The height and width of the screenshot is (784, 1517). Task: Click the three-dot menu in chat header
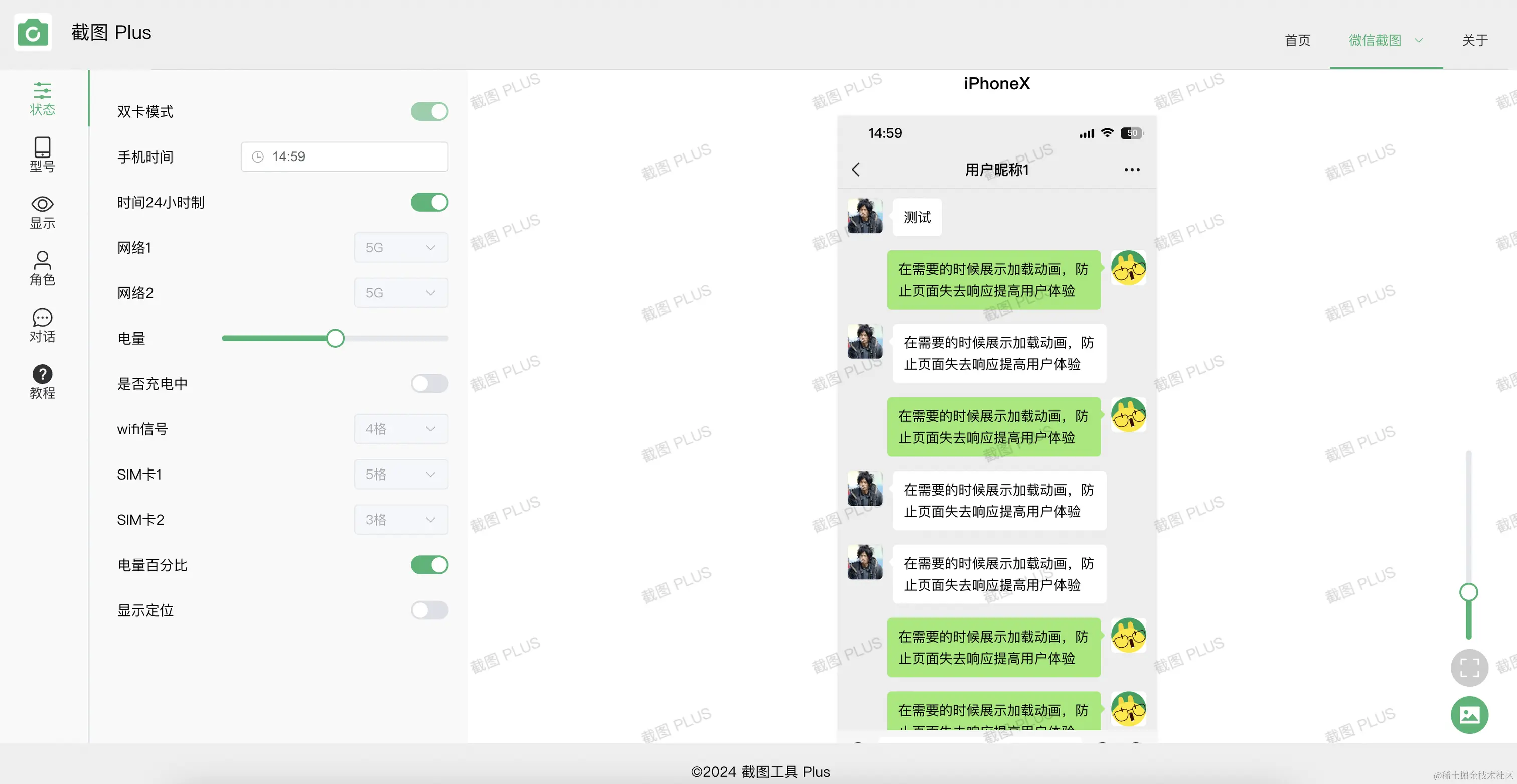(1132, 170)
